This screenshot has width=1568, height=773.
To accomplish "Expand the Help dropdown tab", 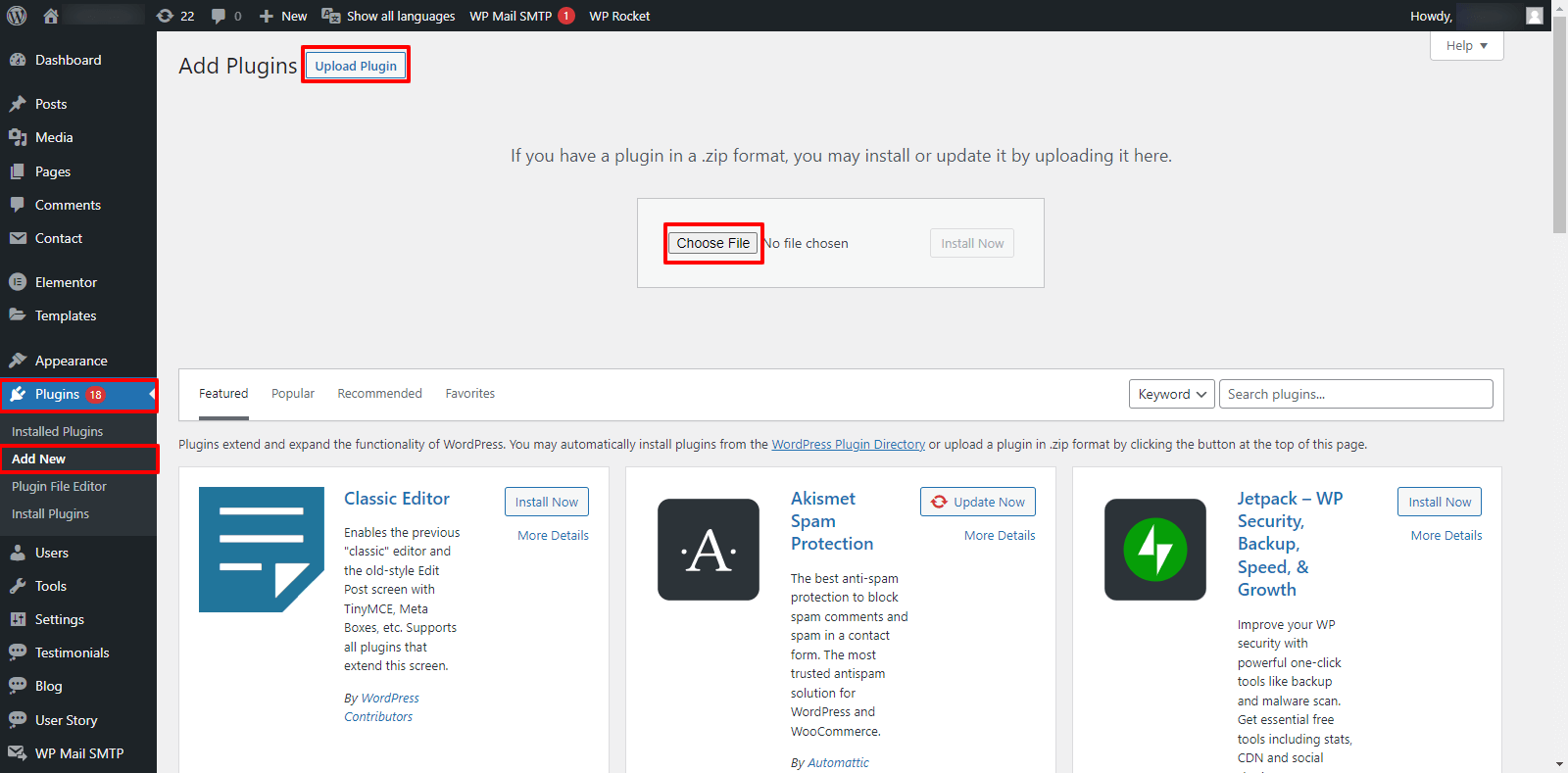I will click(x=1466, y=45).
